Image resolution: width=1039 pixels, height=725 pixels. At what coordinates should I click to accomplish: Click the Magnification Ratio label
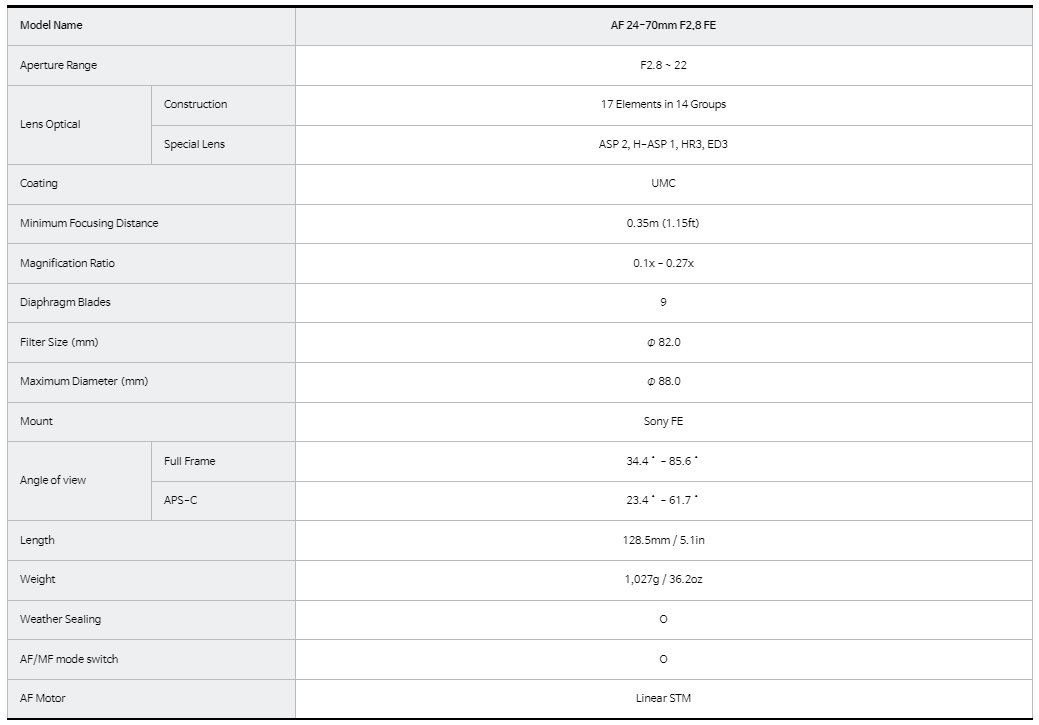point(68,263)
